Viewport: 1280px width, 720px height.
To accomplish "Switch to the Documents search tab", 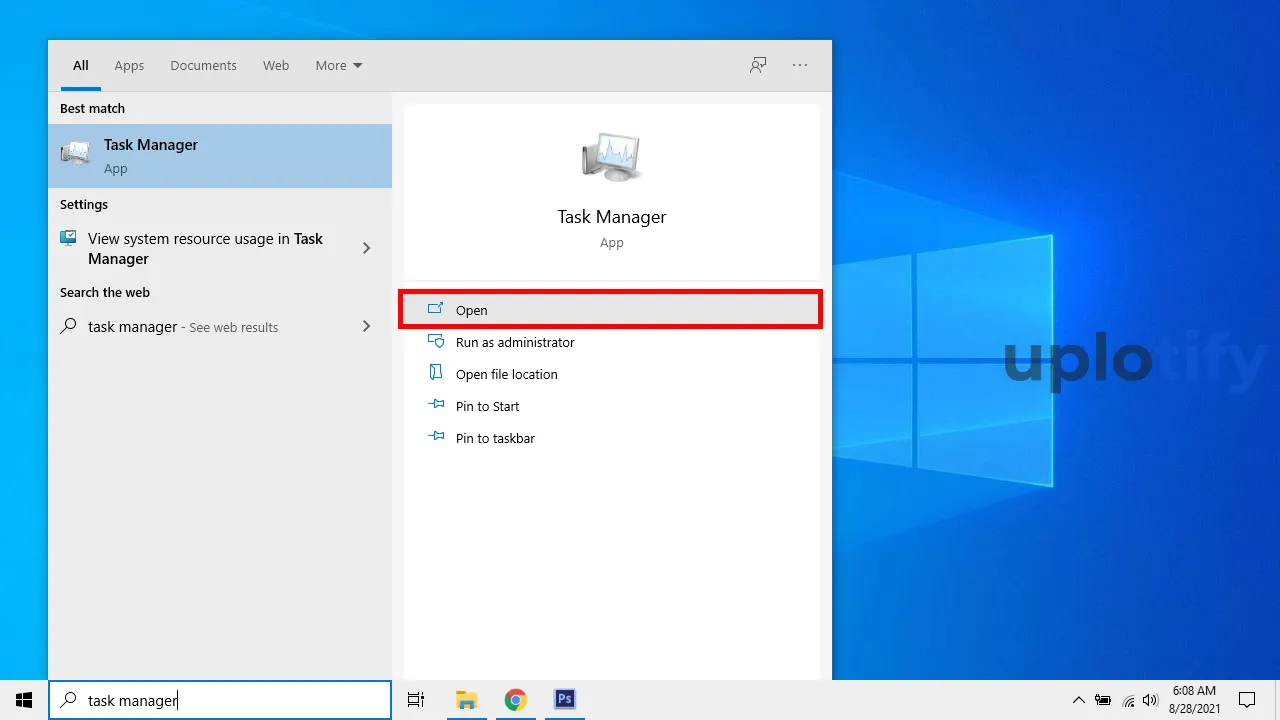I will click(203, 66).
